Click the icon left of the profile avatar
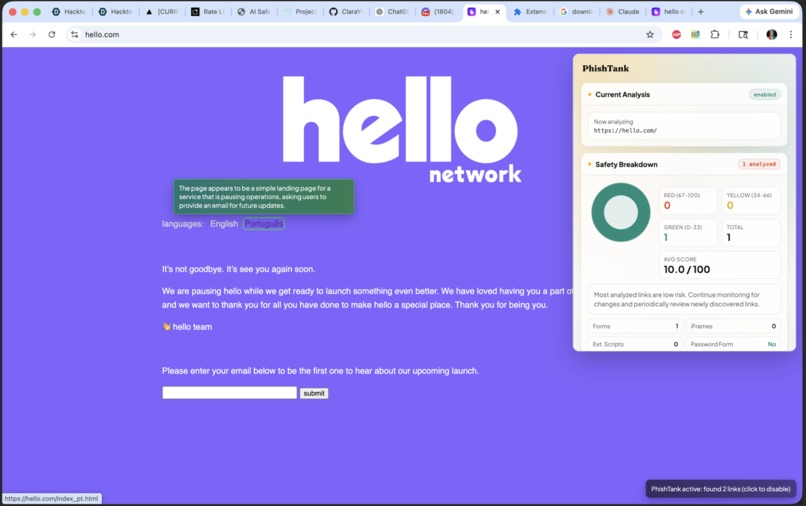The width and height of the screenshot is (806, 506). coord(743,34)
